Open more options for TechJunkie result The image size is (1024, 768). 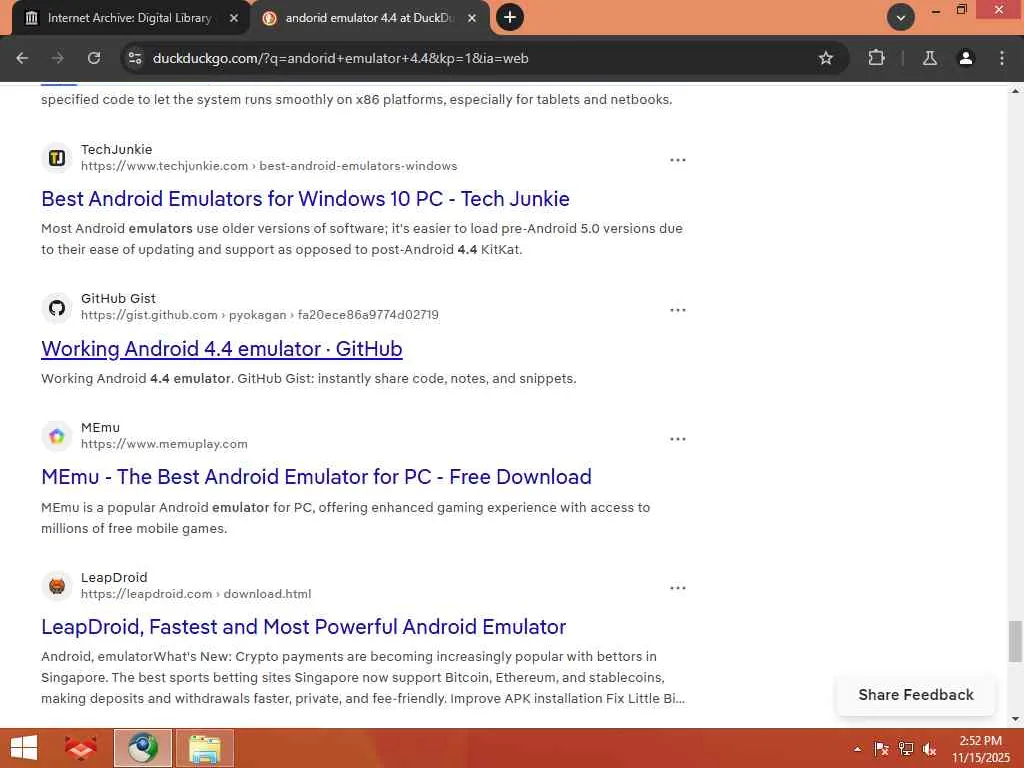coord(678,160)
